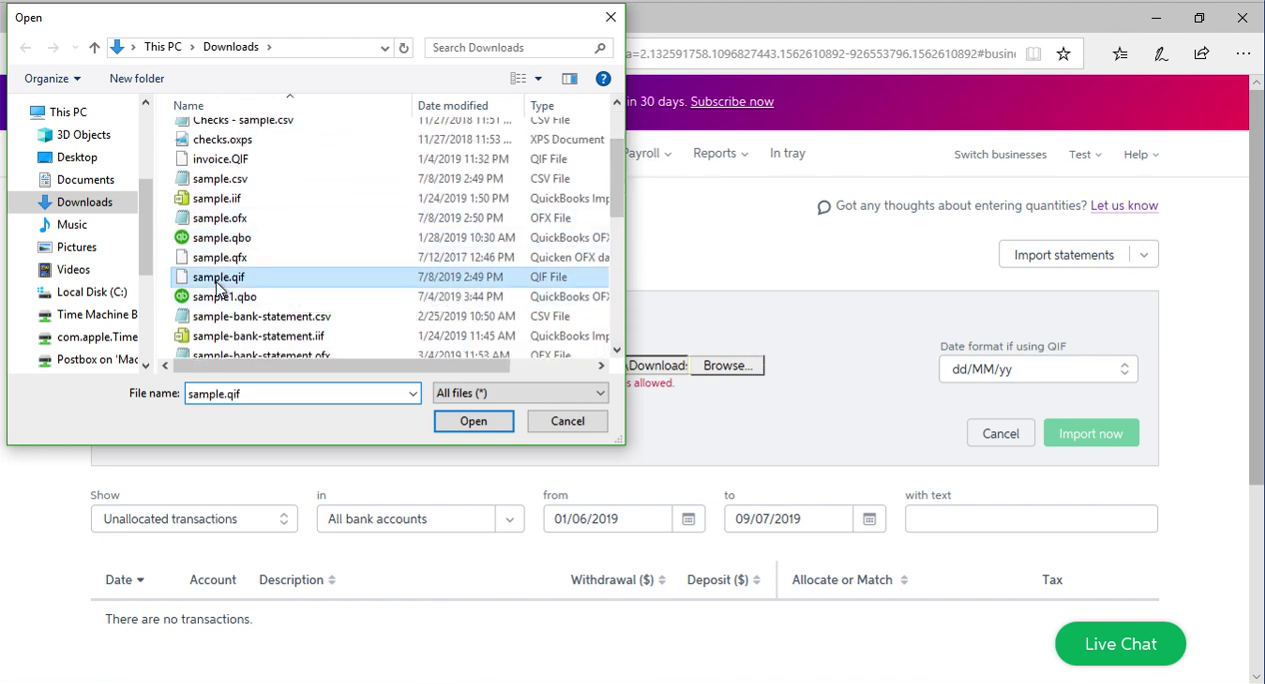Screen dimensions: 1265x684
Task: Refresh the Downloads folder listing
Action: pyautogui.click(x=404, y=48)
